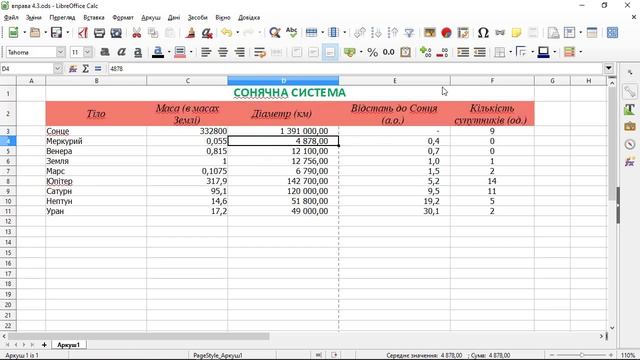Viewport: 640px width, 360px height.
Task: Open sidebar Navigator compass icon
Action: 630,144
